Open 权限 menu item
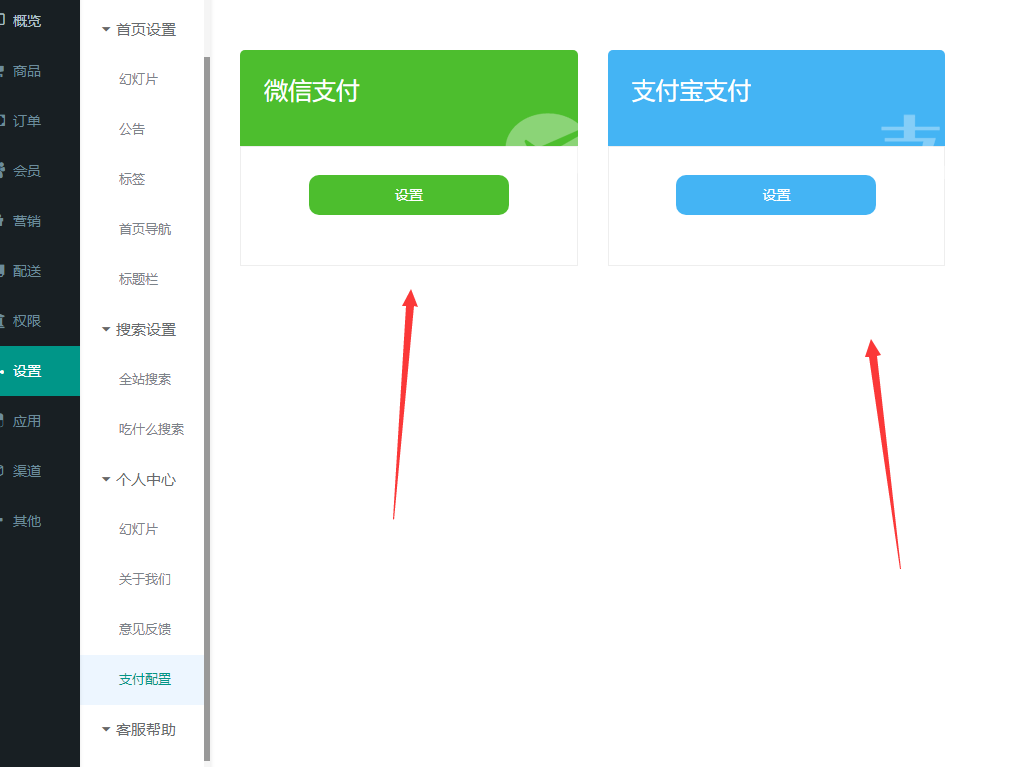 coord(27,321)
